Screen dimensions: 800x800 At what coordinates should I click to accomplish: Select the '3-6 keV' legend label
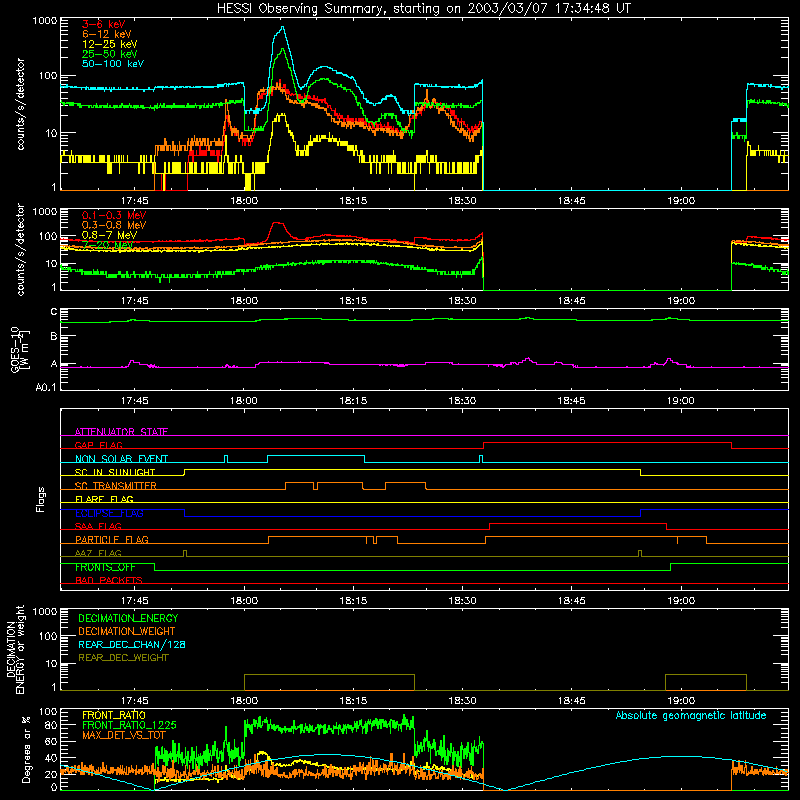[x=103, y=24]
